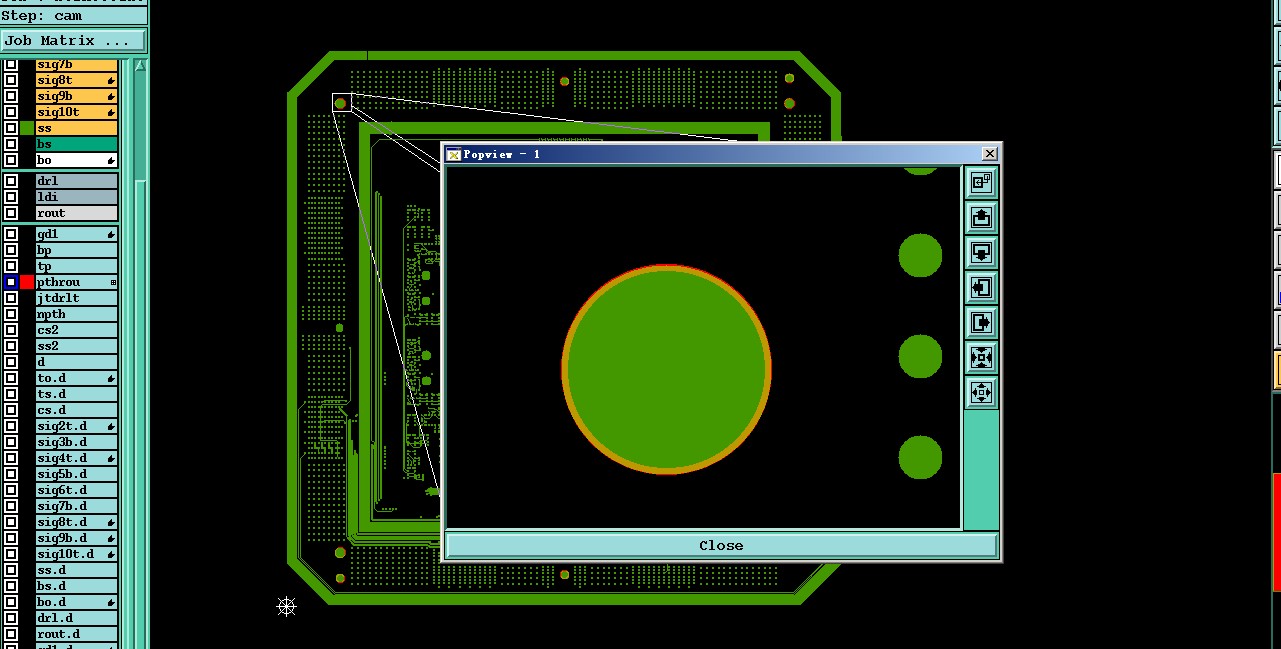Toggle the checkbox for layer pthrou

tap(11, 282)
